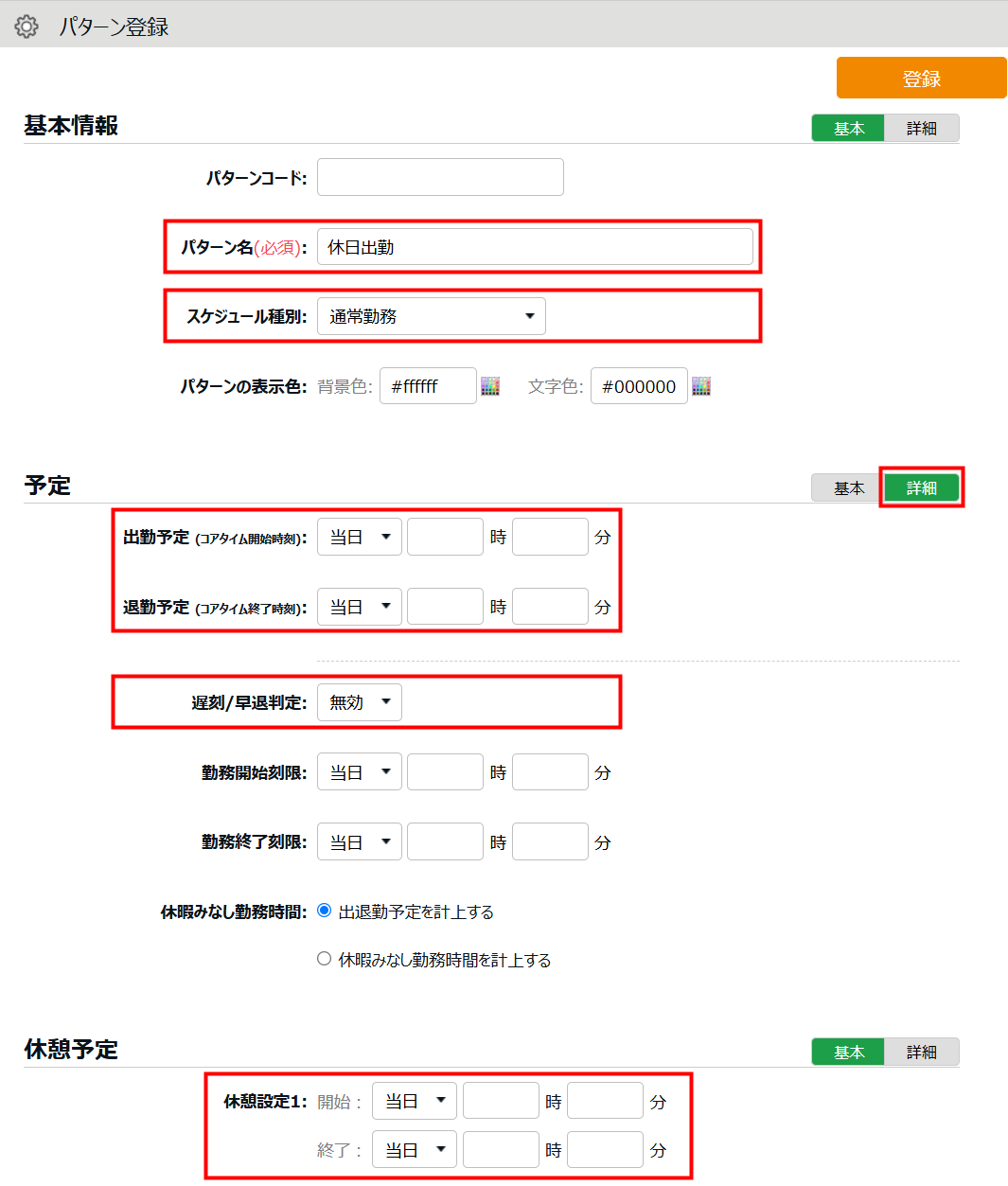Screen dimensions: 1008x1186
Task: Open the 文字色 color palette icon
Action: pyautogui.click(x=701, y=386)
